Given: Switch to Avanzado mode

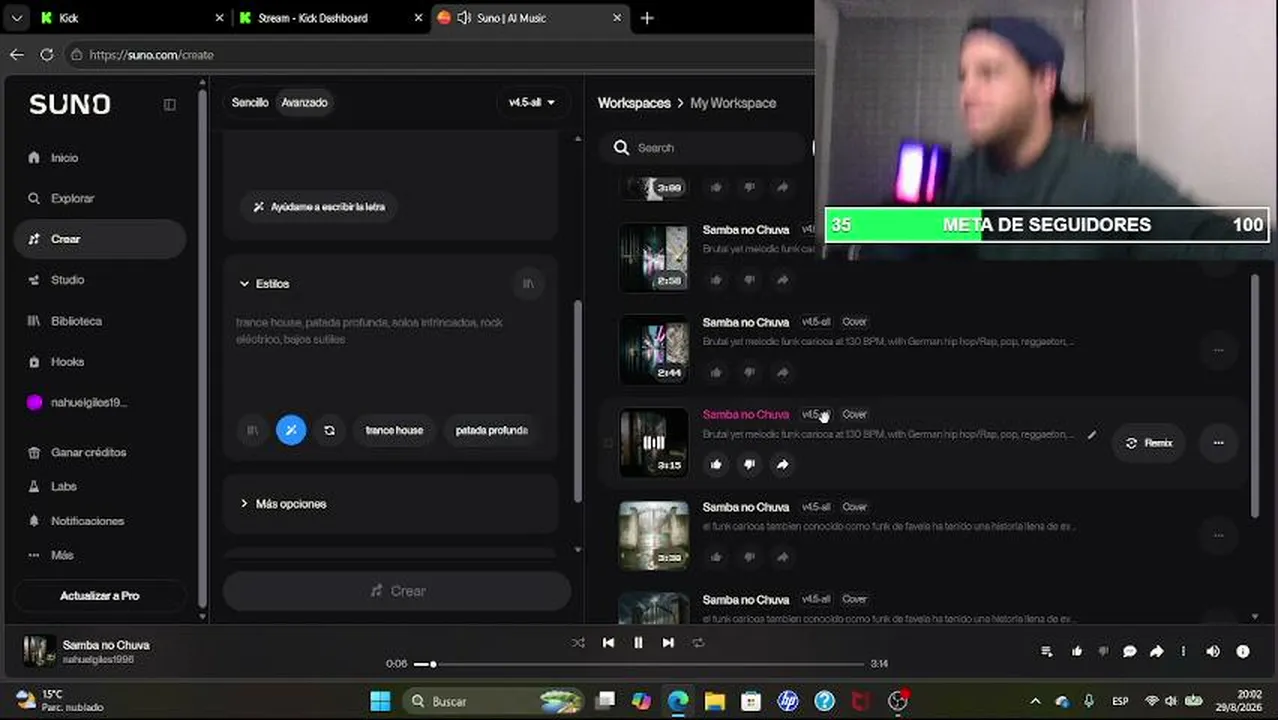Looking at the screenshot, I should (x=304, y=103).
